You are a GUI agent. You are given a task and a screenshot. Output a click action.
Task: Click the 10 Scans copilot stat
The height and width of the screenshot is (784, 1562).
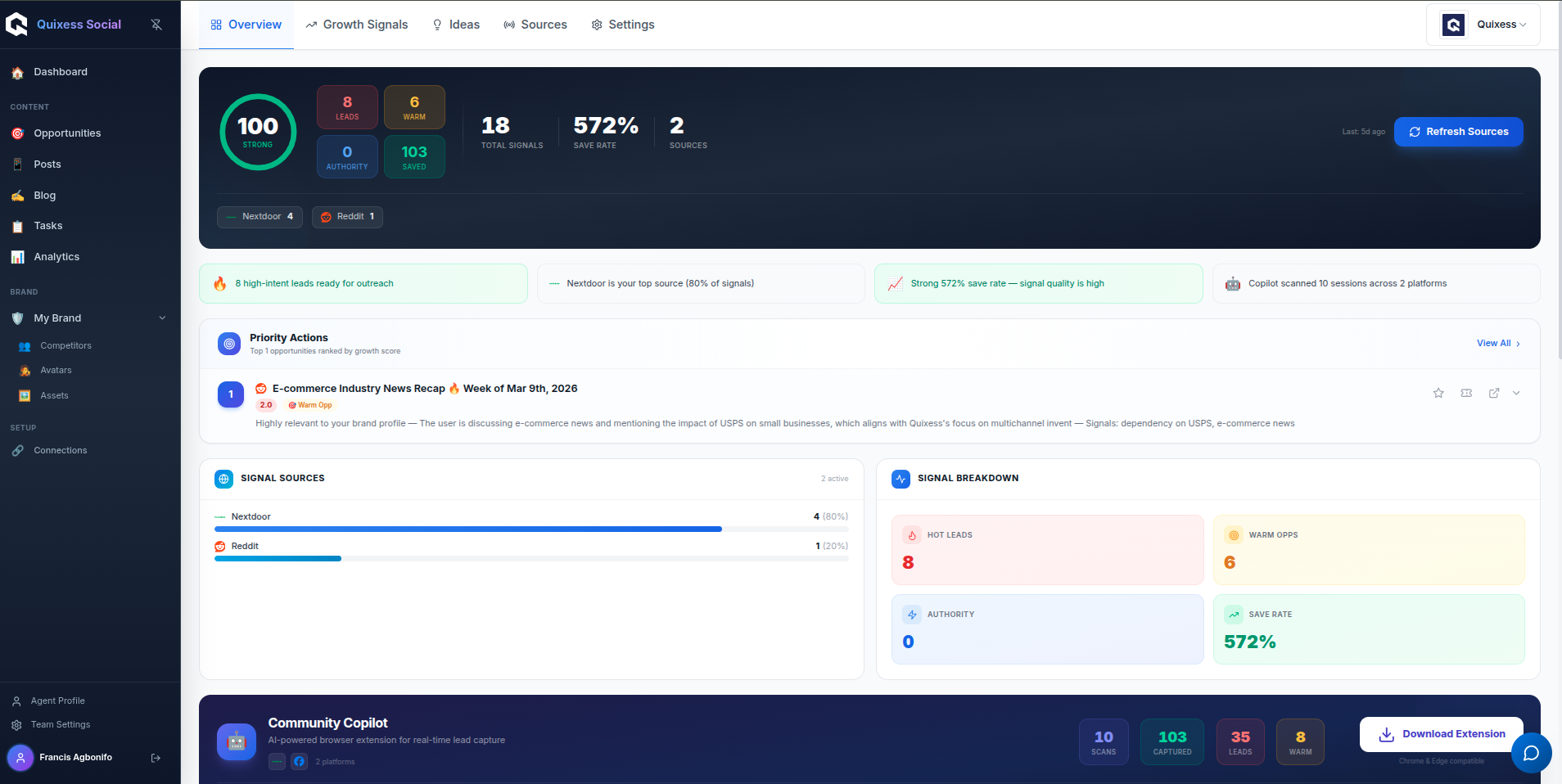1104,742
